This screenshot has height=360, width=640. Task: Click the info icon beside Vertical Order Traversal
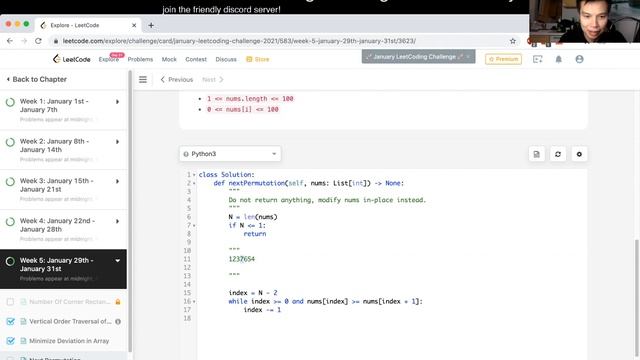pos(118,322)
